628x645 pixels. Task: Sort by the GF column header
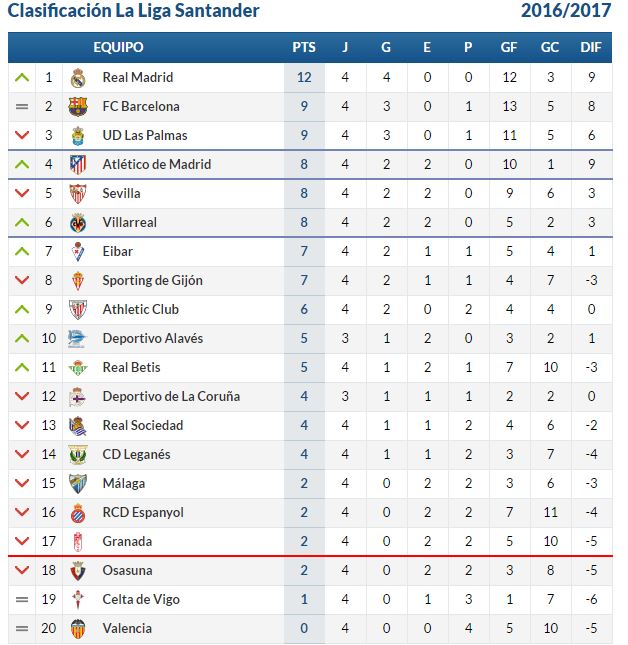coord(509,47)
